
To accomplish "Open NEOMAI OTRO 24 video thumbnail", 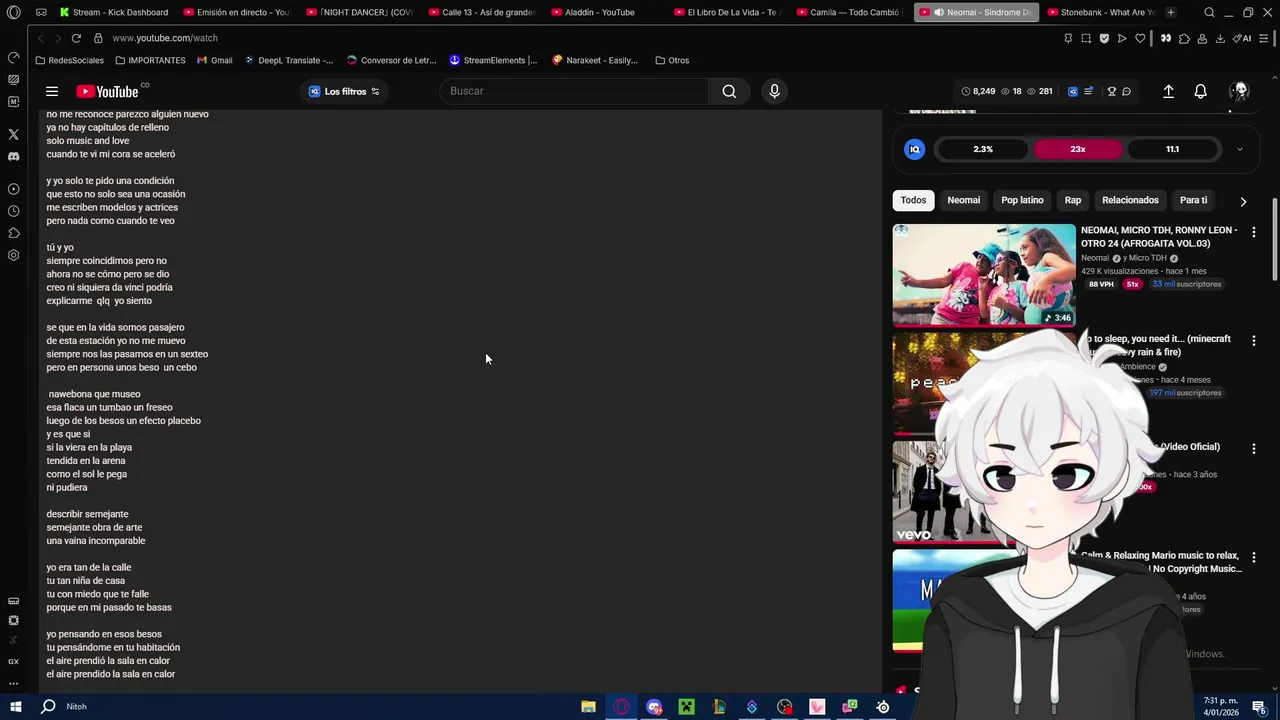I will click(x=984, y=275).
